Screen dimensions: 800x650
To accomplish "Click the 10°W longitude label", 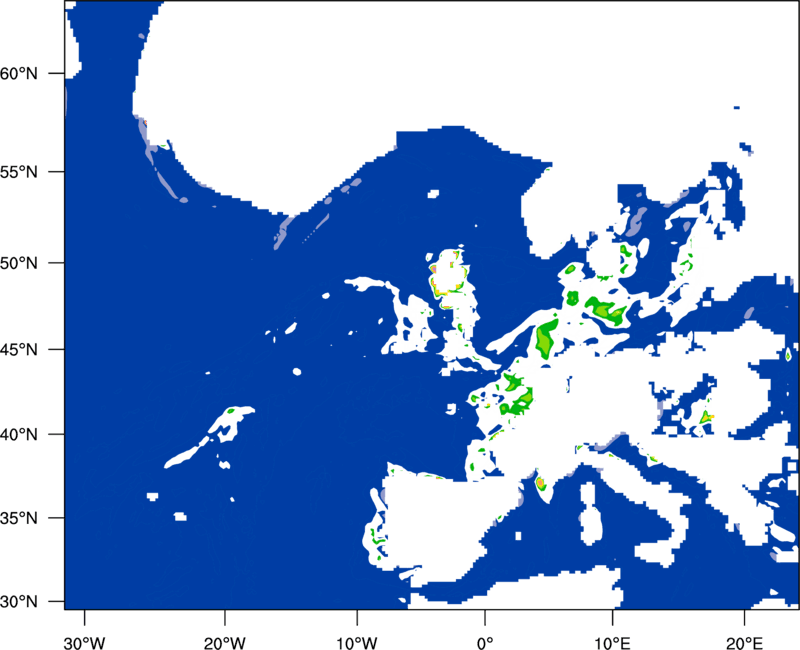I will (357, 643).
